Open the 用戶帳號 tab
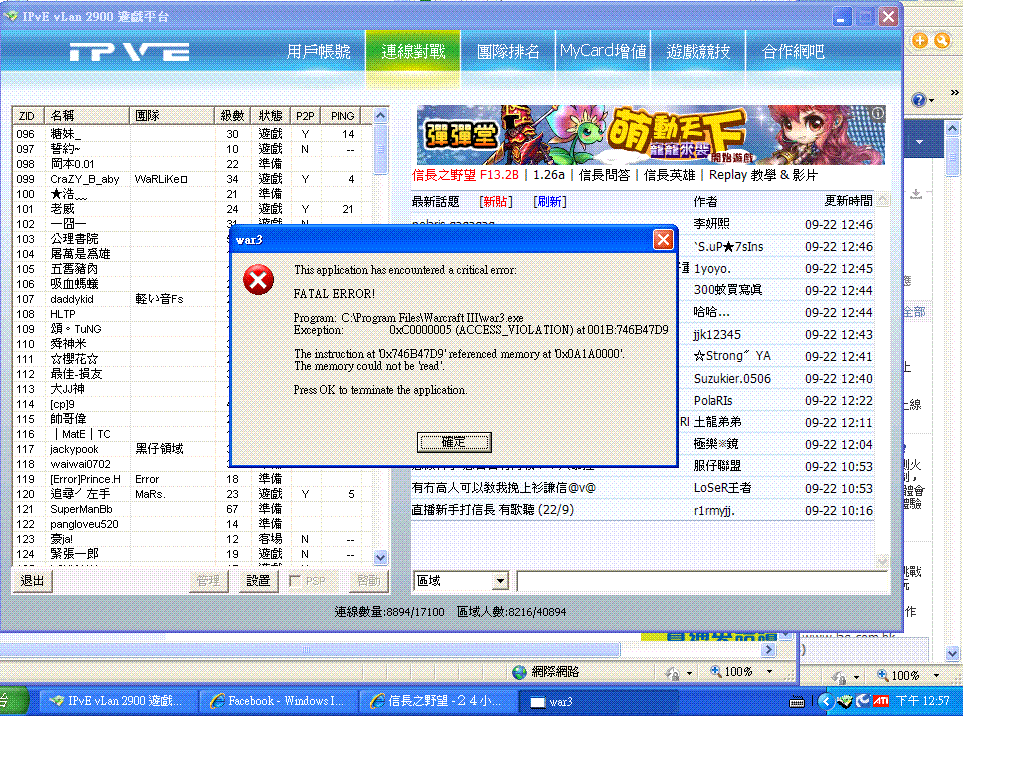The image size is (1024, 768). point(319,52)
